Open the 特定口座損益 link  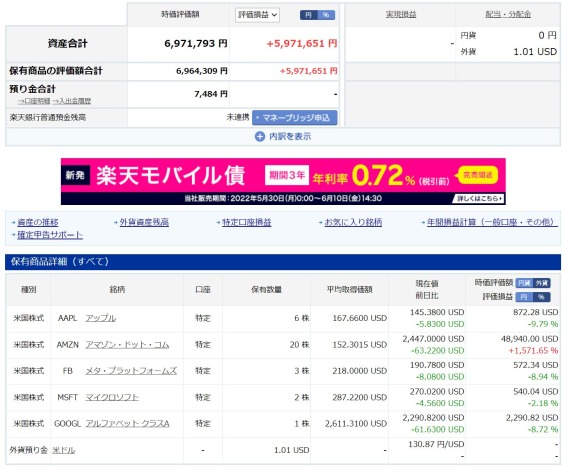[x=246, y=222]
